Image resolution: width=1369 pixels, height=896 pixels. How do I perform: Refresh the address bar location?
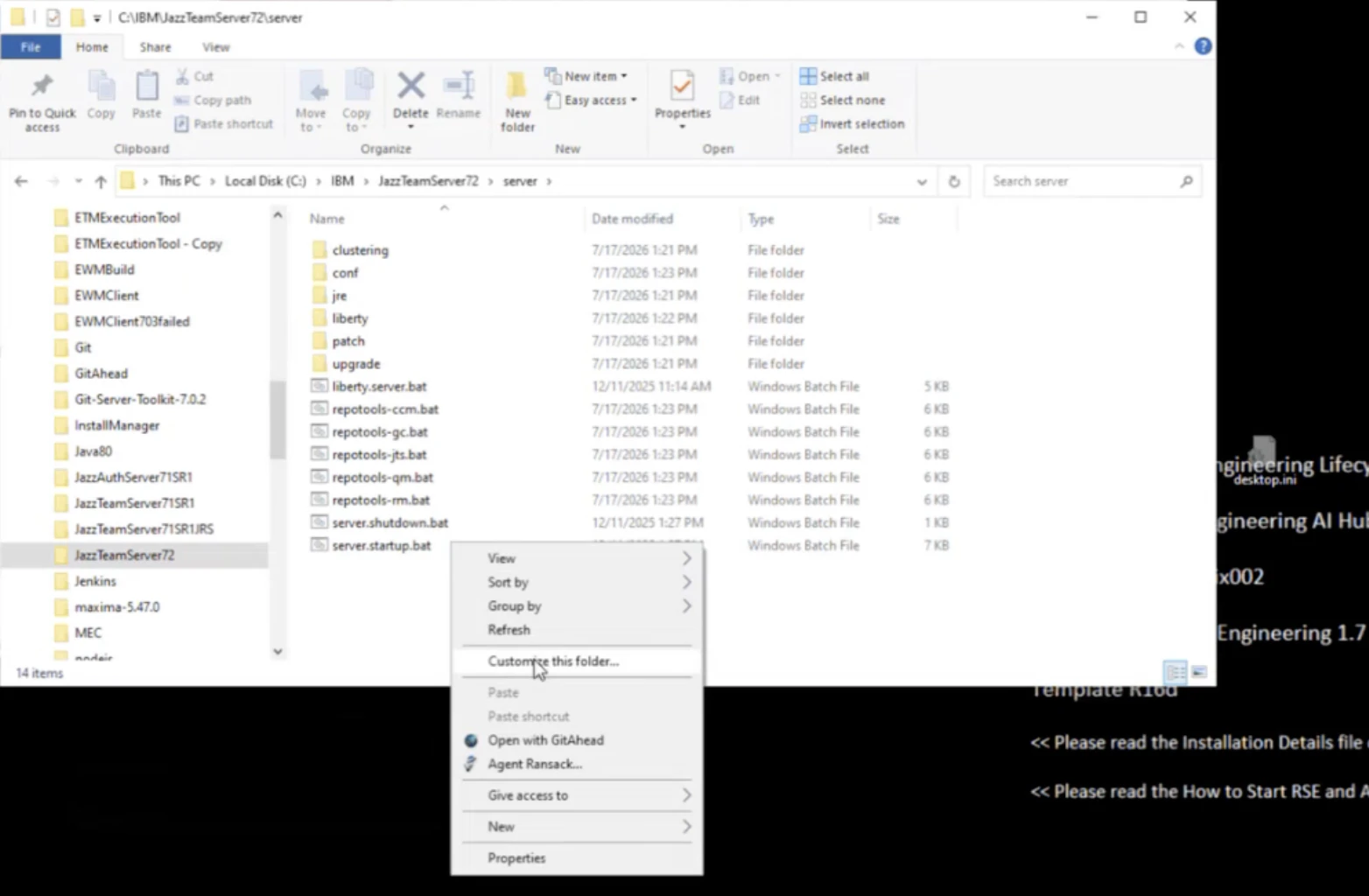point(954,181)
